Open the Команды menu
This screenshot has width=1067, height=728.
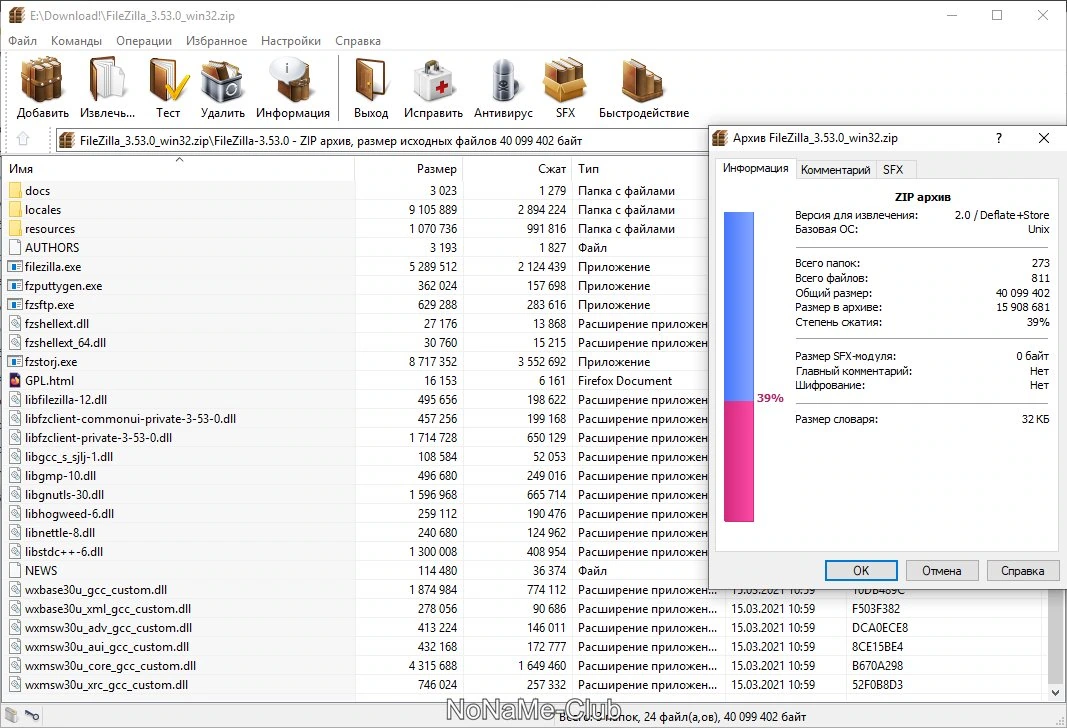(76, 41)
